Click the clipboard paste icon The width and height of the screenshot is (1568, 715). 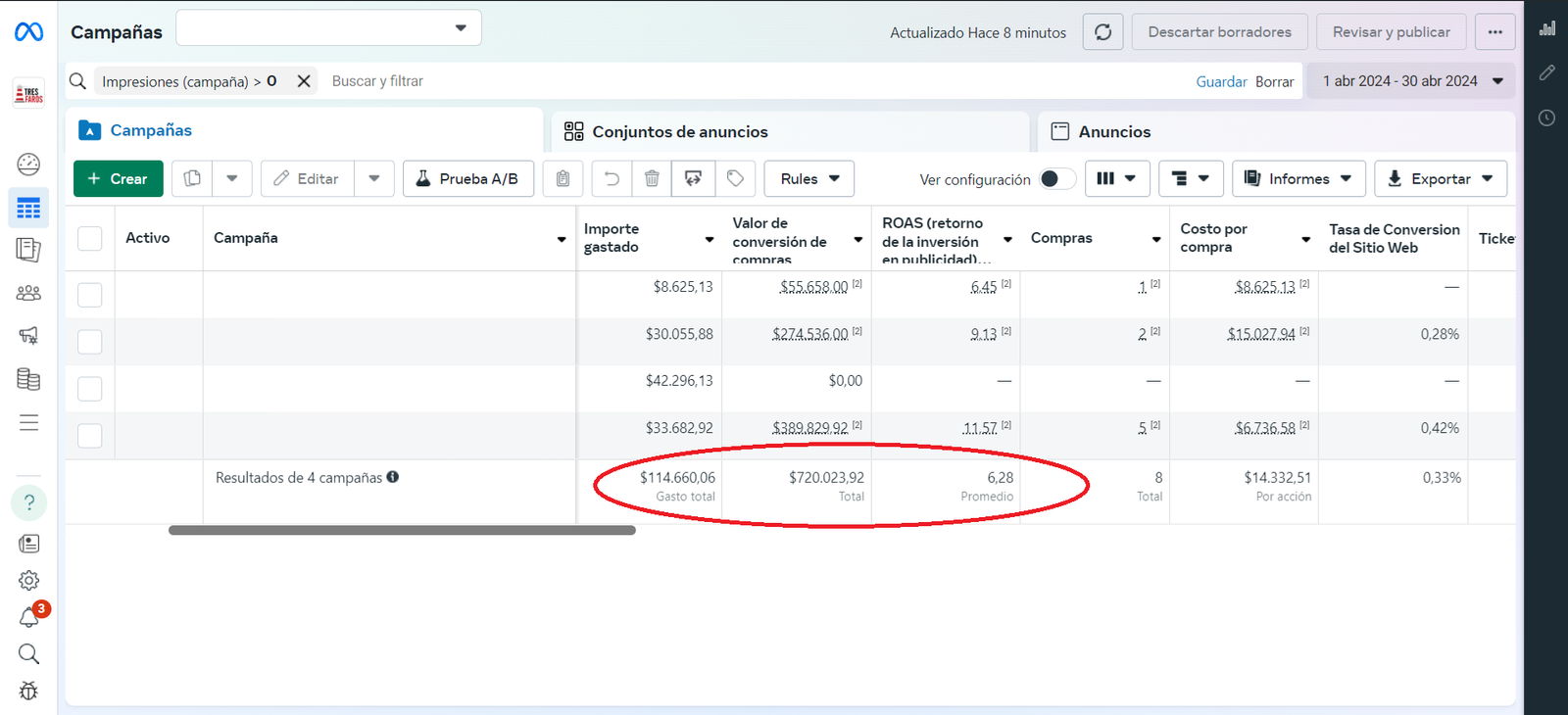click(x=563, y=178)
